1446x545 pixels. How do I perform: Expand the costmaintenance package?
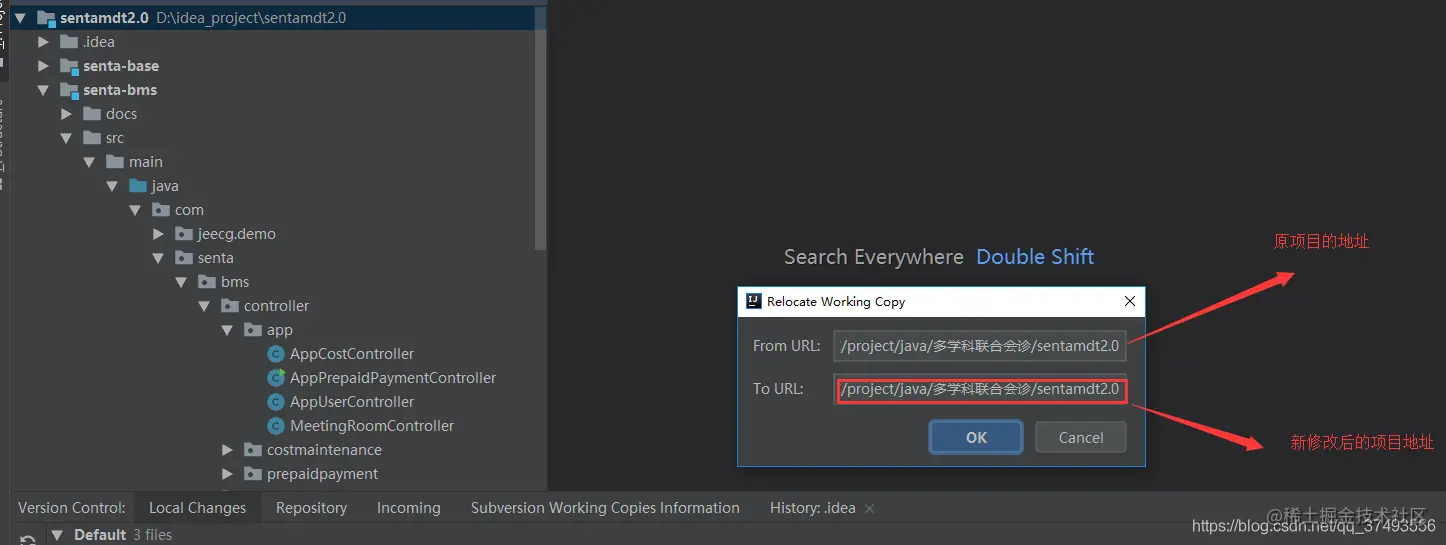point(227,450)
